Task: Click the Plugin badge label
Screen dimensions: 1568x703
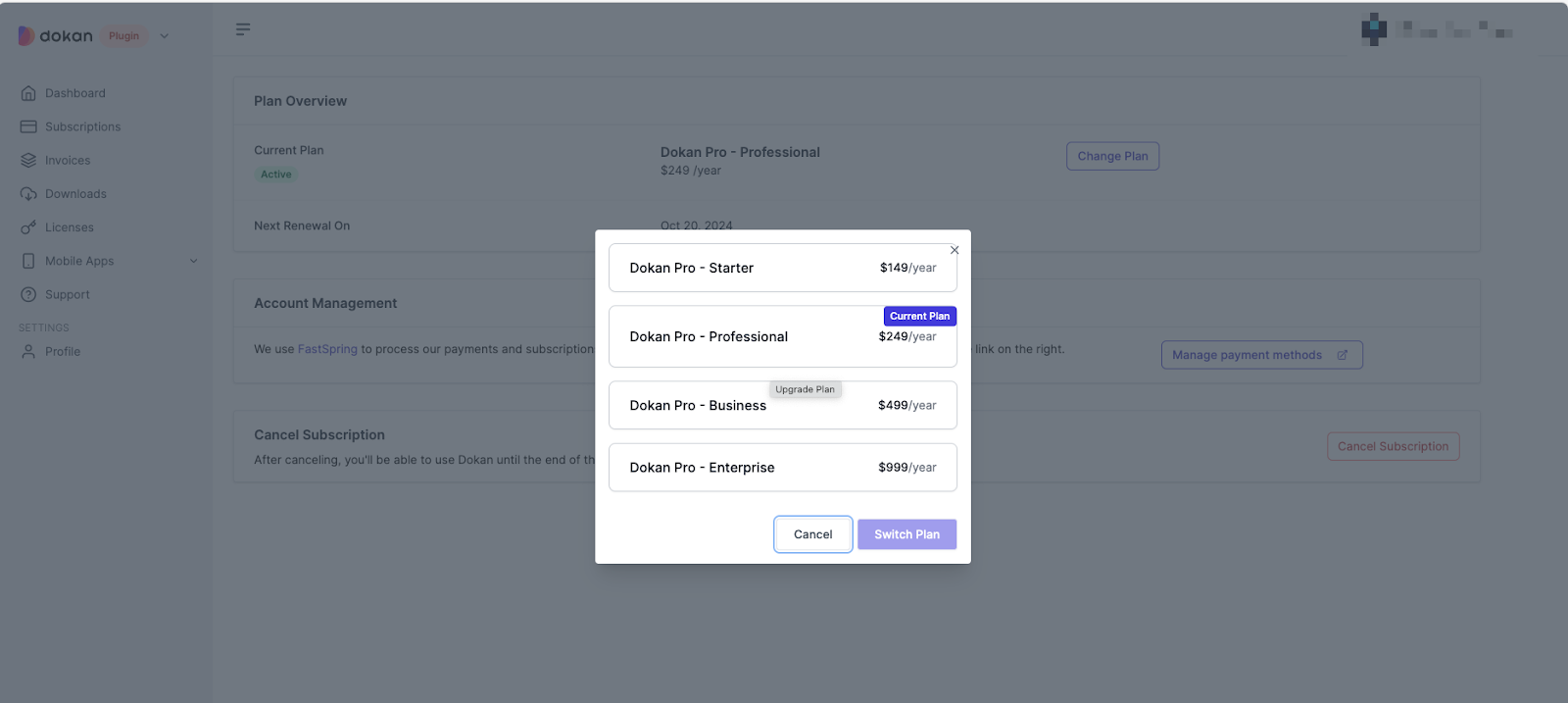Action: pos(123,36)
